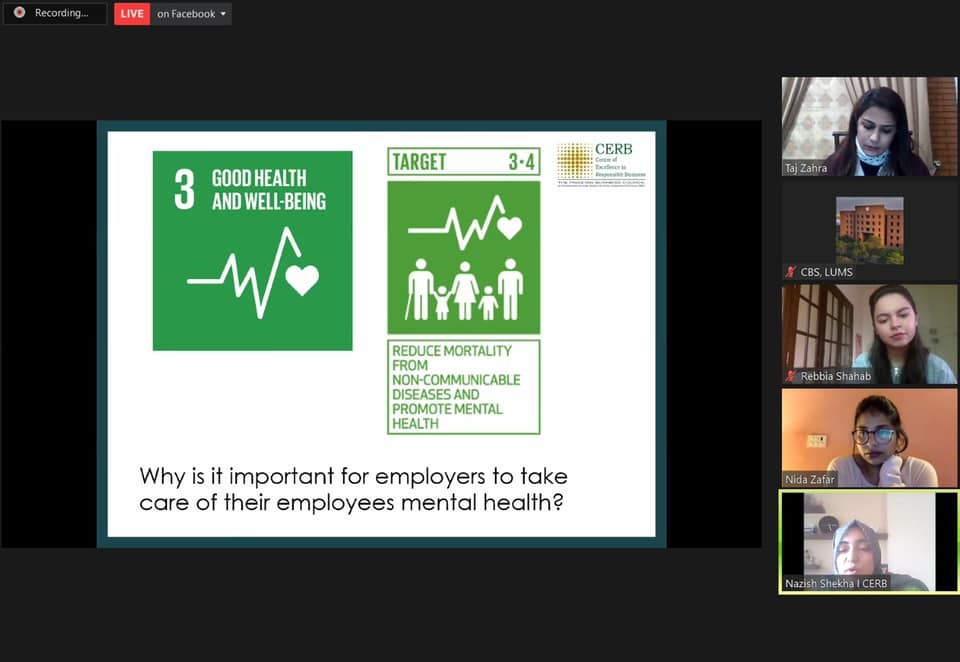Click the slide question about employees mental health
This screenshot has width=960, height=662.
(353, 489)
